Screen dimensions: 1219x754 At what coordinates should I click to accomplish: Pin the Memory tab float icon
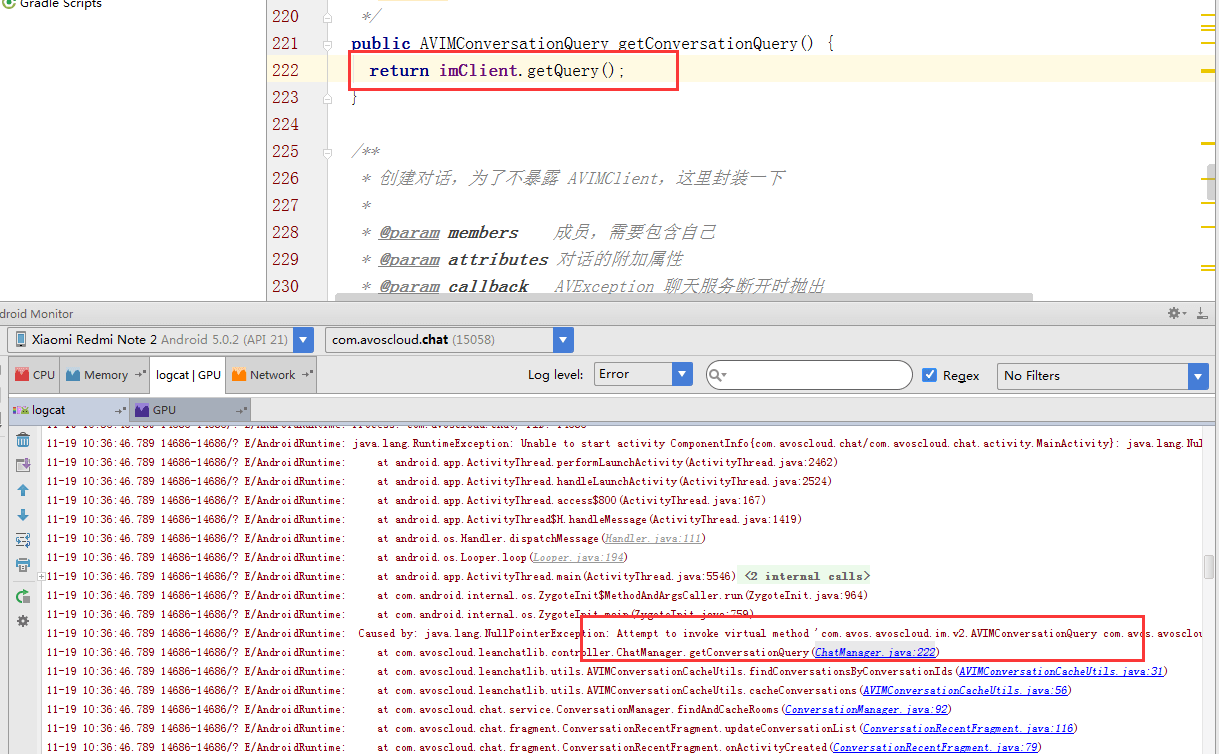[x=139, y=375]
